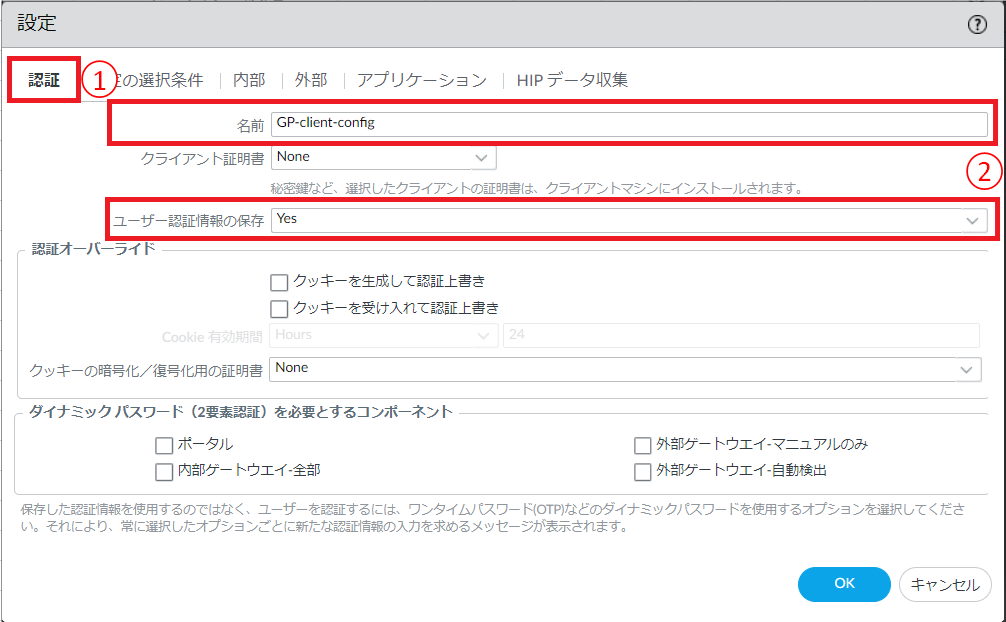Image resolution: width=1006 pixels, height=622 pixels.
Task: Click the Cookie lifetime value field showing 24
Action: click(x=742, y=336)
